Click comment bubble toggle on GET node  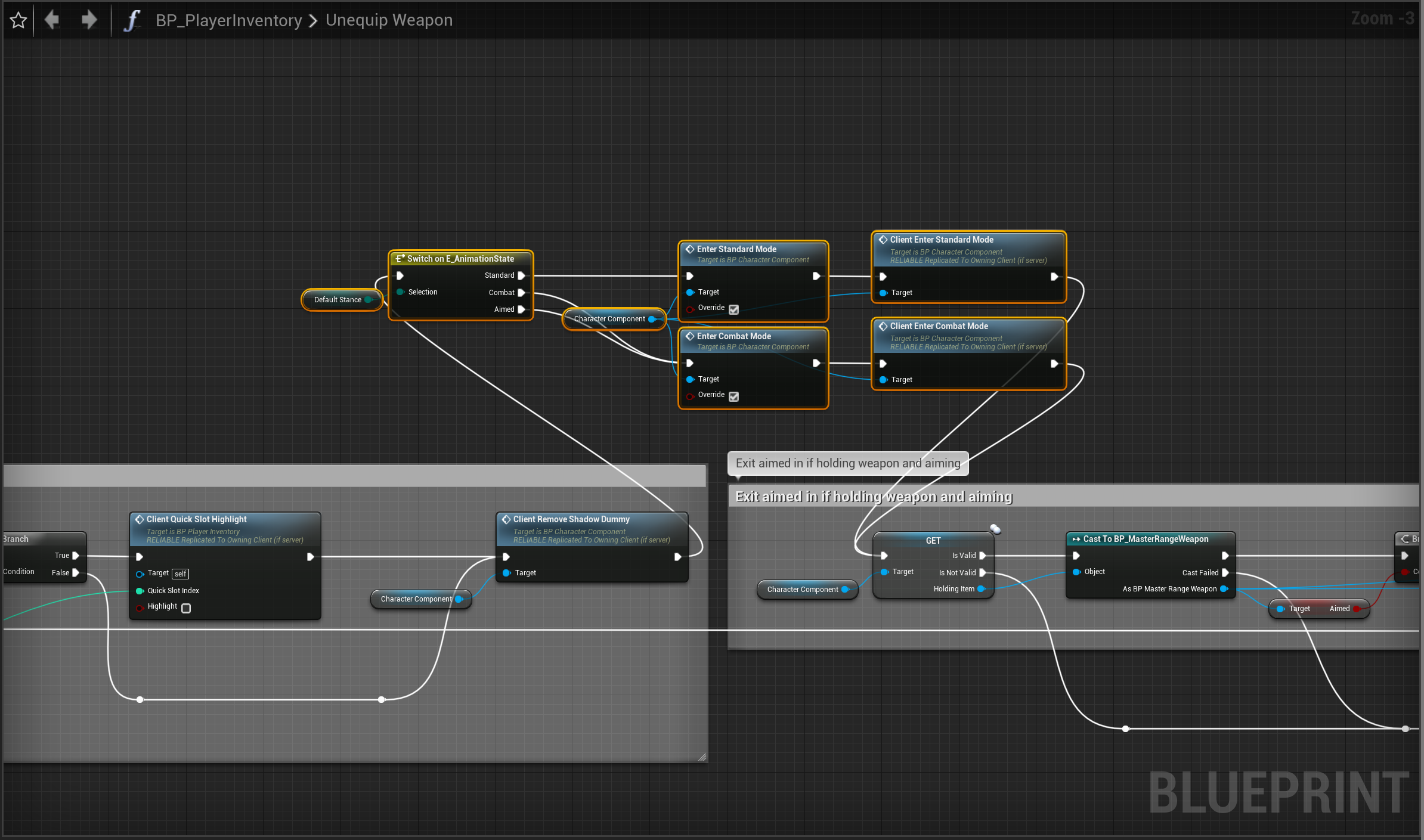tap(995, 528)
